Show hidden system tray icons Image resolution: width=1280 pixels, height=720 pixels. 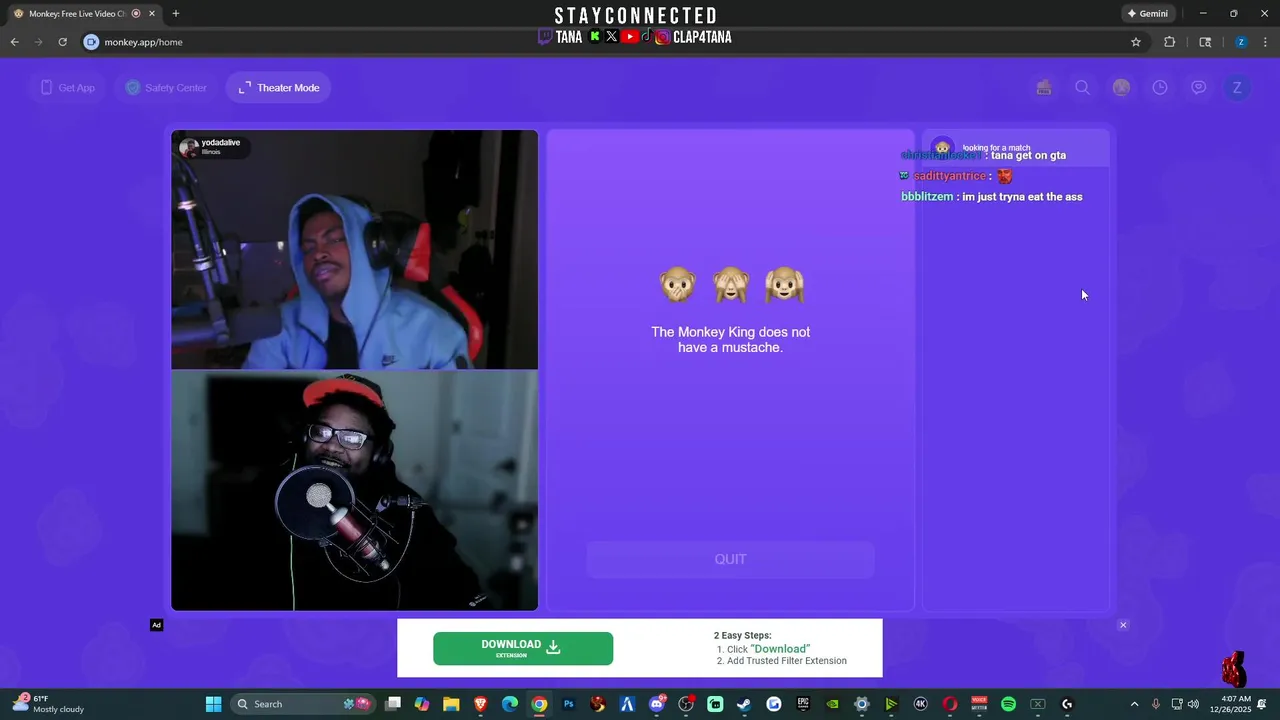(x=1134, y=704)
